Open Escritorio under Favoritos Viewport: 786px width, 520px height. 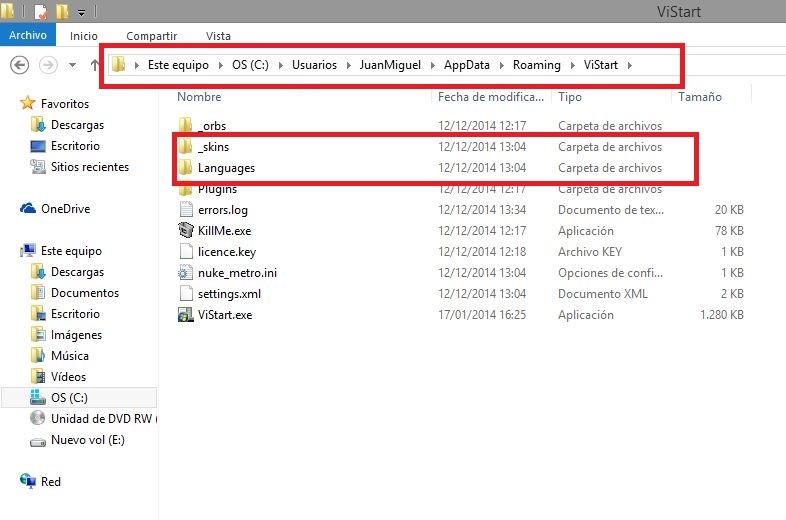coord(75,146)
